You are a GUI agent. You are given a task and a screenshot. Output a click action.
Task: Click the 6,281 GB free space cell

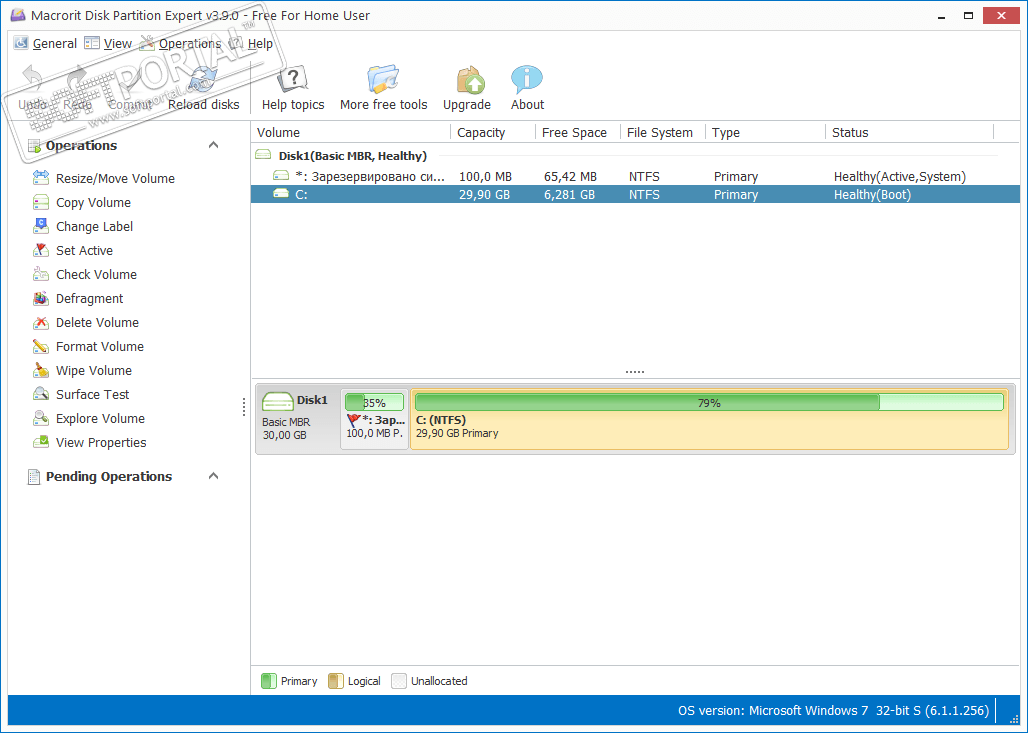[569, 195]
